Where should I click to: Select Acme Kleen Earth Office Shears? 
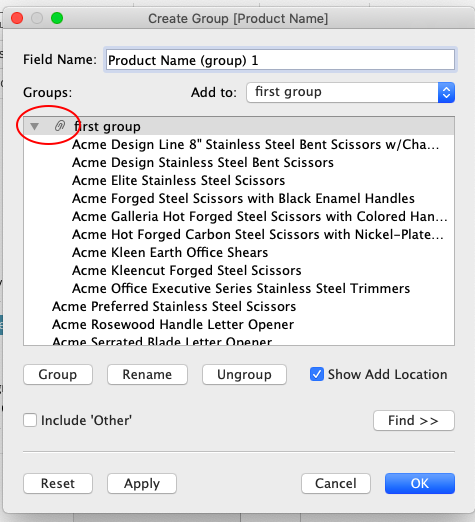point(170,252)
